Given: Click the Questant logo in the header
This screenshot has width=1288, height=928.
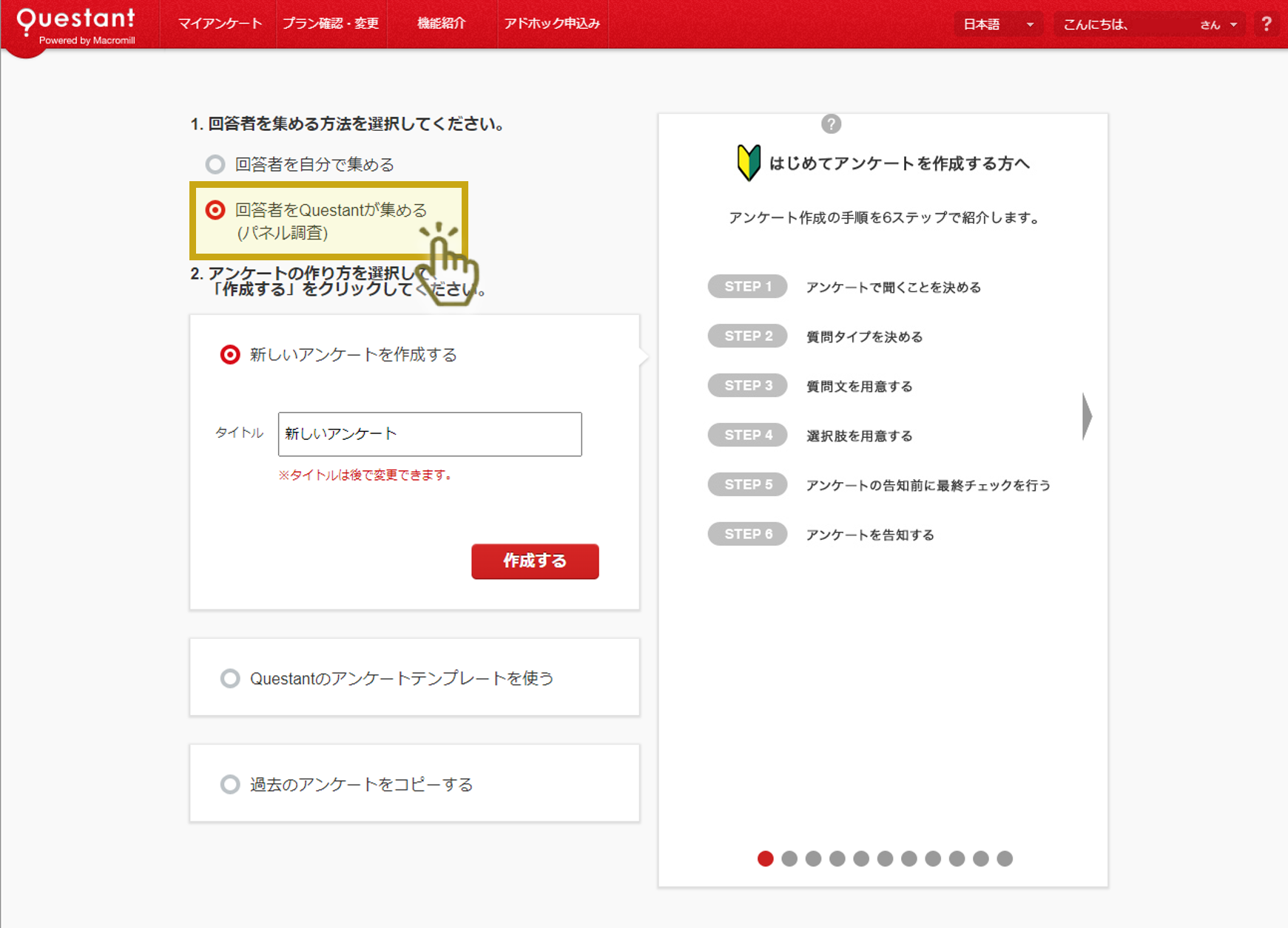Looking at the screenshot, I should coord(74,22).
